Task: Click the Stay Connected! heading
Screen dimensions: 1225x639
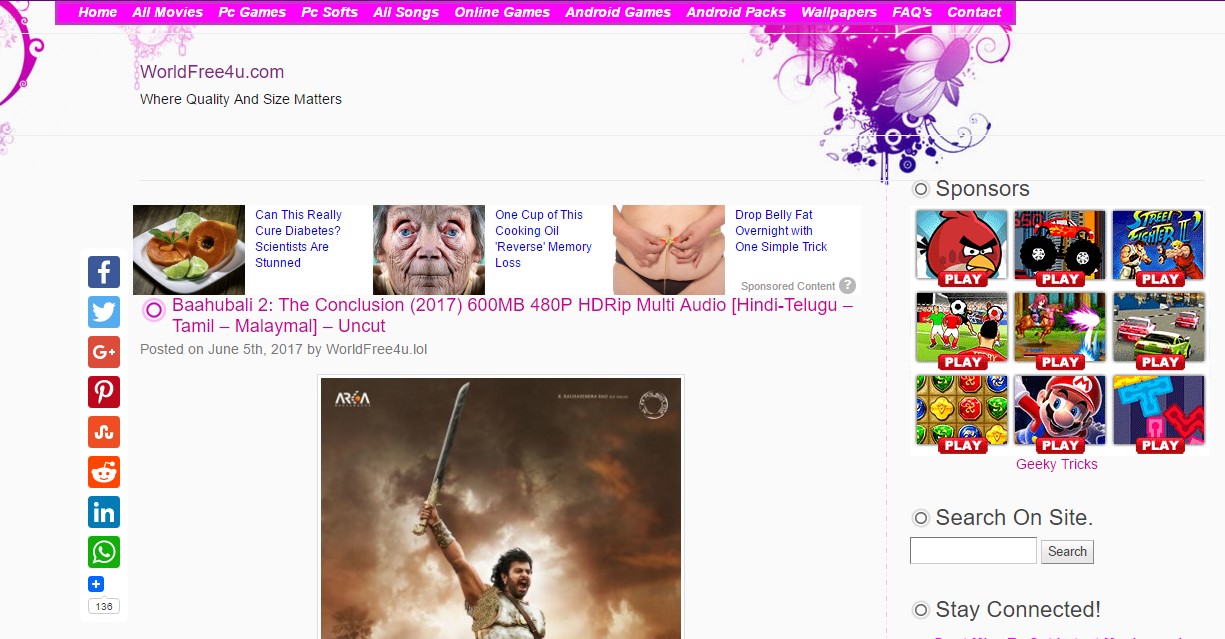Action: click(1018, 610)
